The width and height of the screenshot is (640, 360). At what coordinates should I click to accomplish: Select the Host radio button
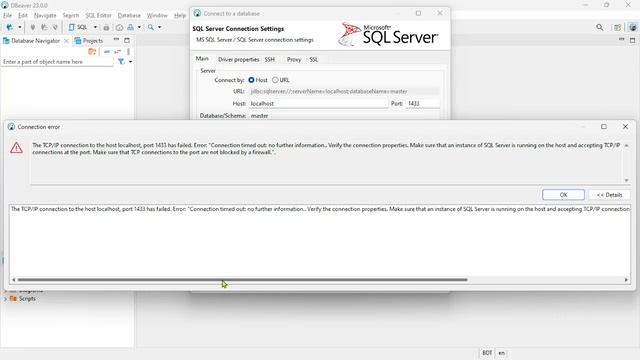[x=251, y=80]
